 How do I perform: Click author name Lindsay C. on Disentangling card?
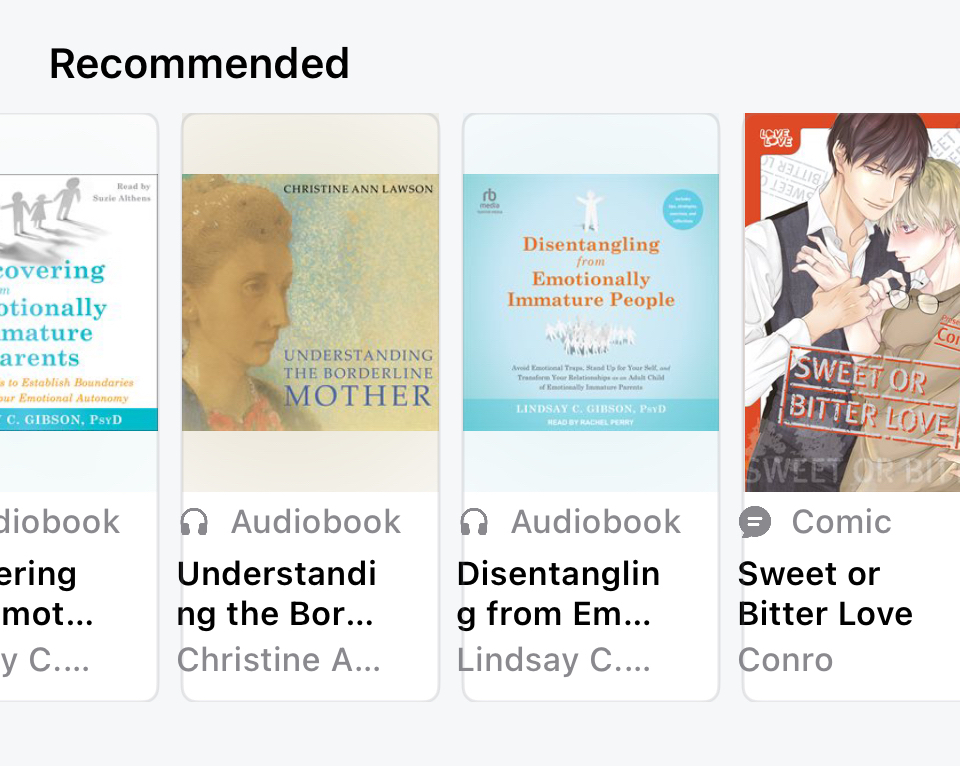[553, 660]
